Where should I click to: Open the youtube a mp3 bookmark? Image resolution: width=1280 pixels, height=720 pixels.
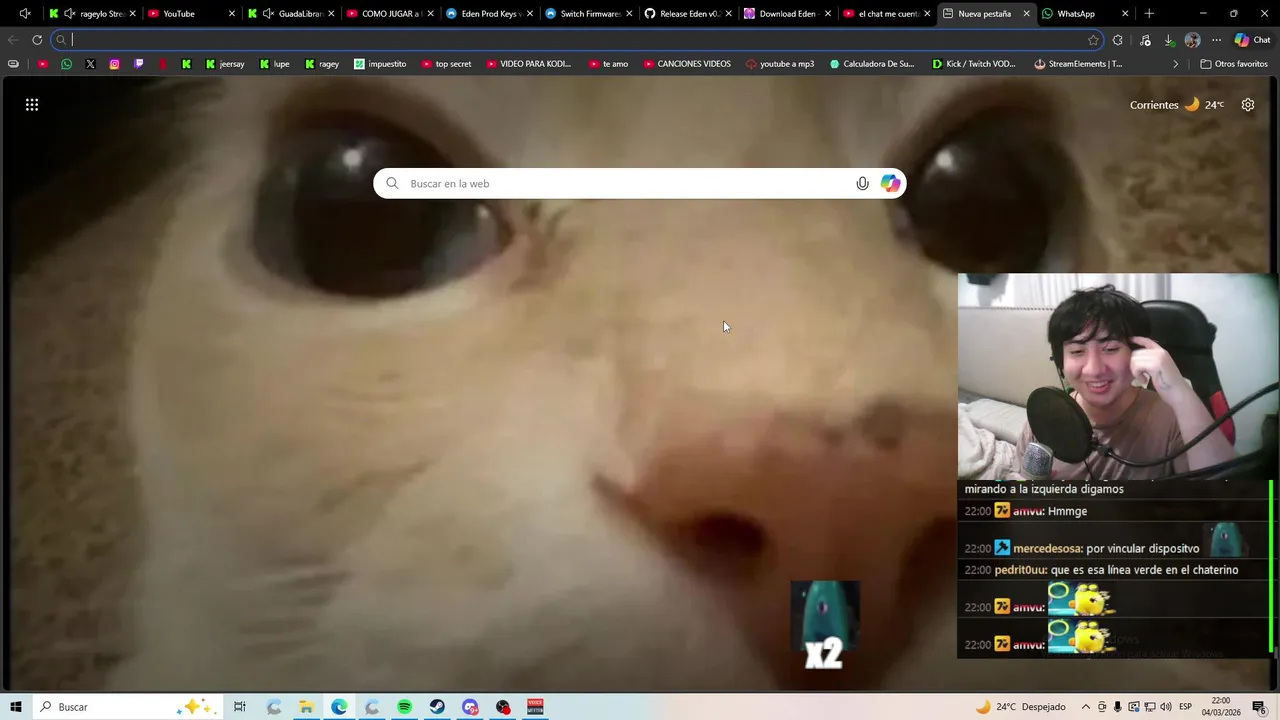(x=780, y=64)
